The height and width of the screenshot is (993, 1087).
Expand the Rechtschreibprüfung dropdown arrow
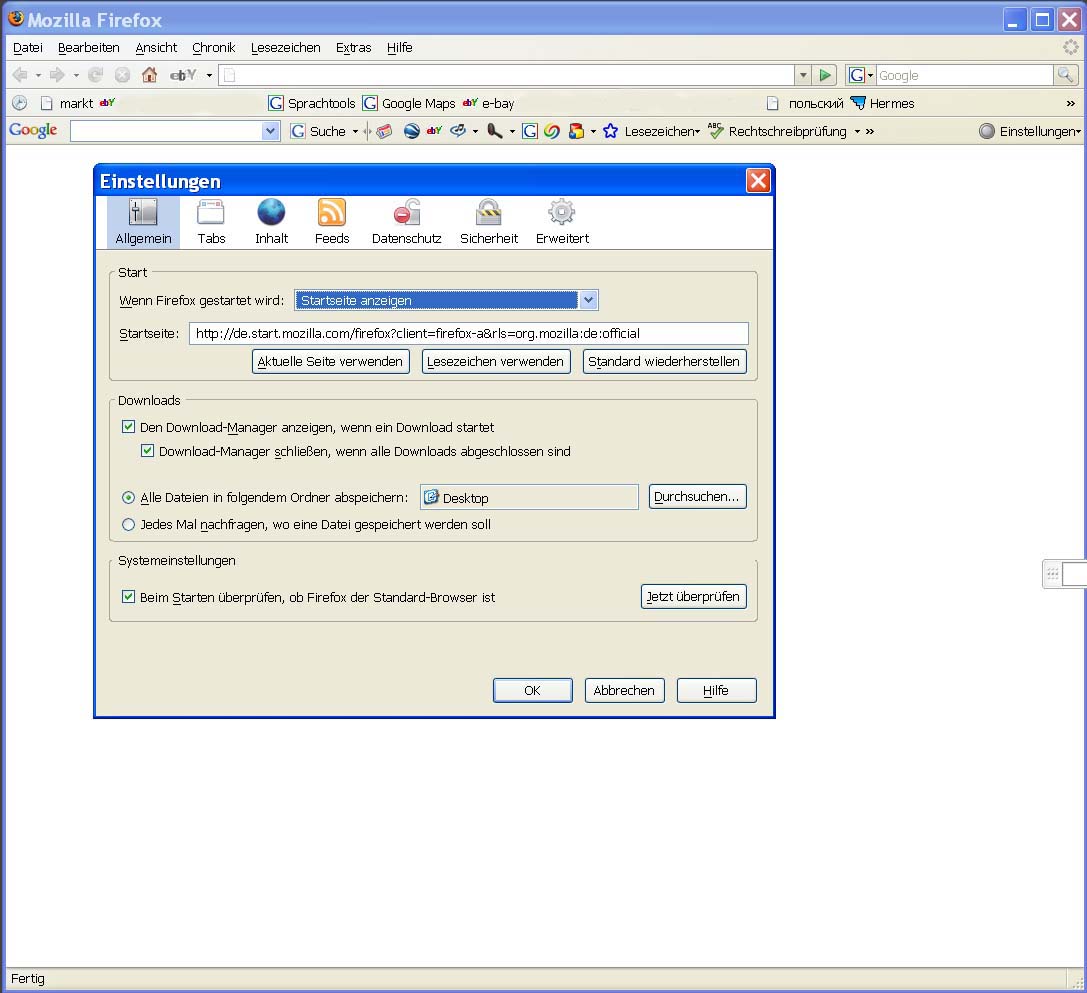click(857, 131)
